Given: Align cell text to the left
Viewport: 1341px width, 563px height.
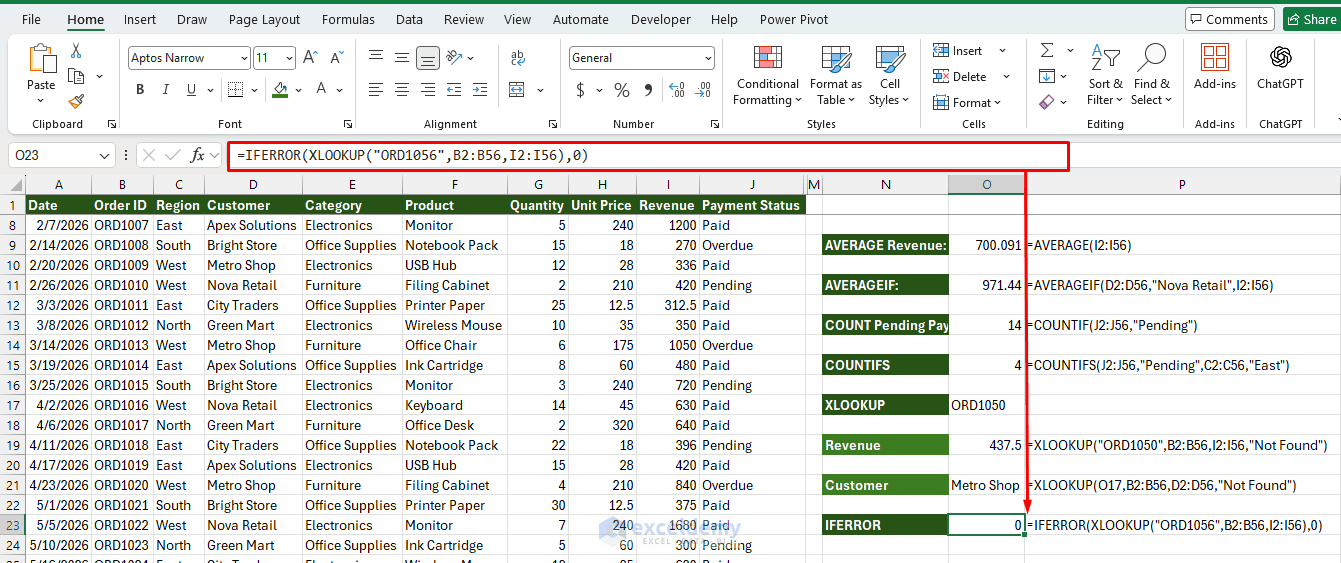Looking at the screenshot, I should pyautogui.click(x=375, y=90).
